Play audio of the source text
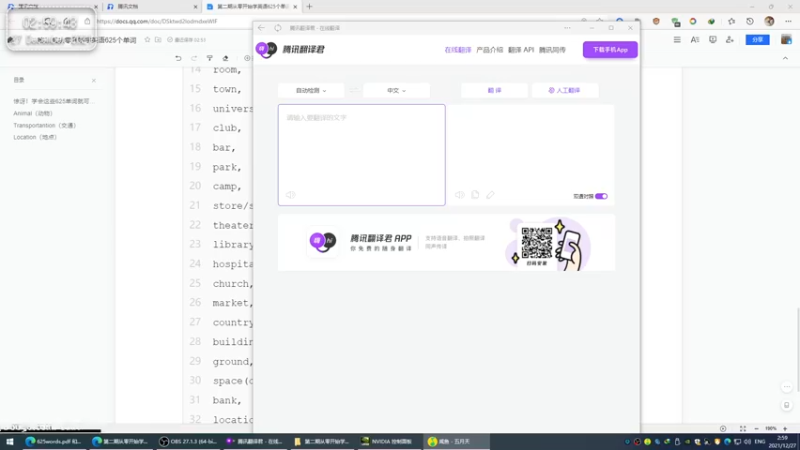 [291, 195]
